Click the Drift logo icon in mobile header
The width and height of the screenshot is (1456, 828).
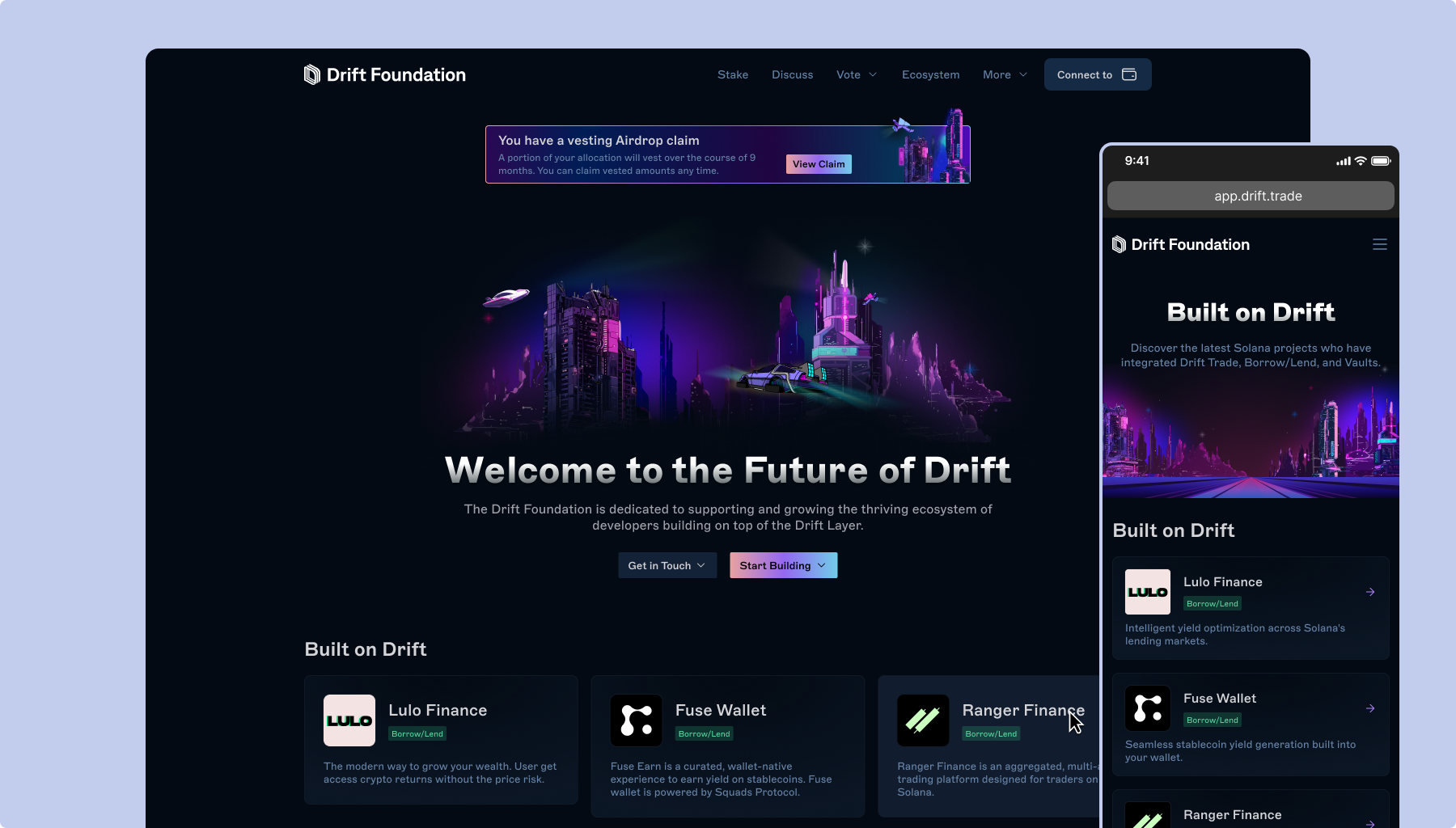tap(1119, 244)
